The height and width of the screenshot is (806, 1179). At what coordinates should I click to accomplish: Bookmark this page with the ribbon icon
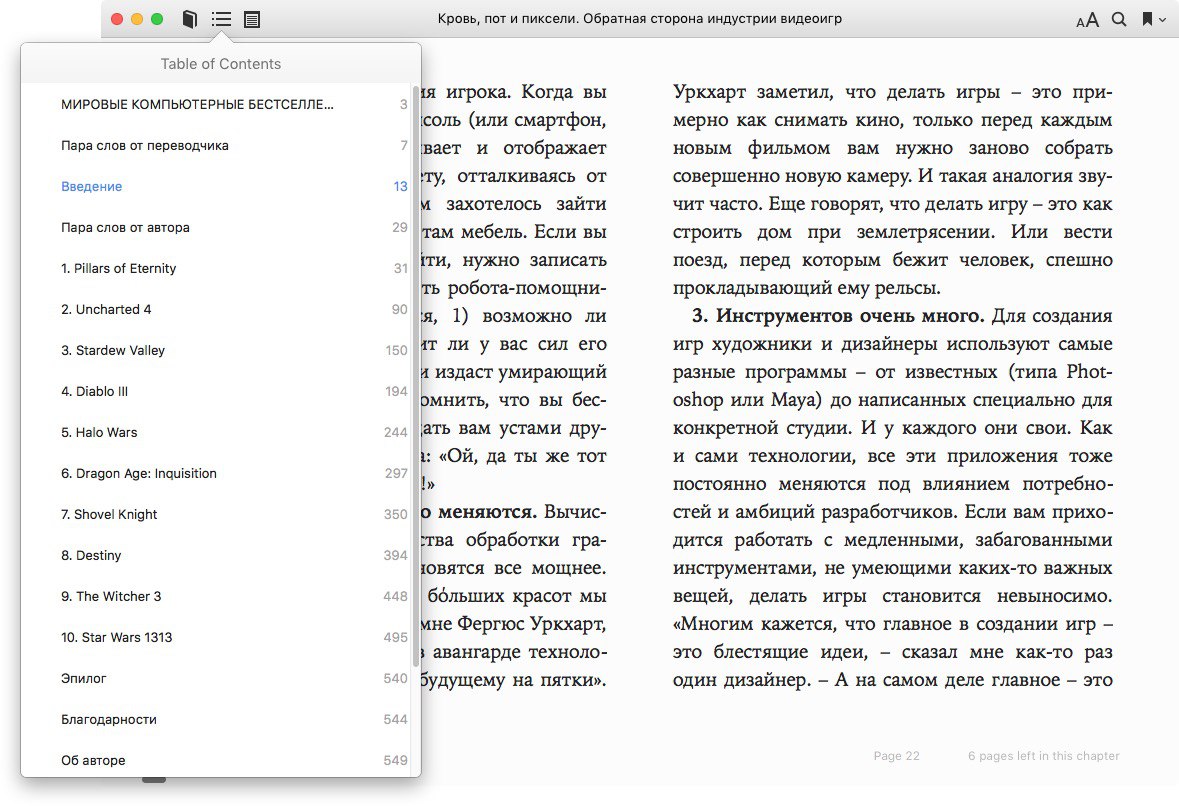coord(1147,19)
